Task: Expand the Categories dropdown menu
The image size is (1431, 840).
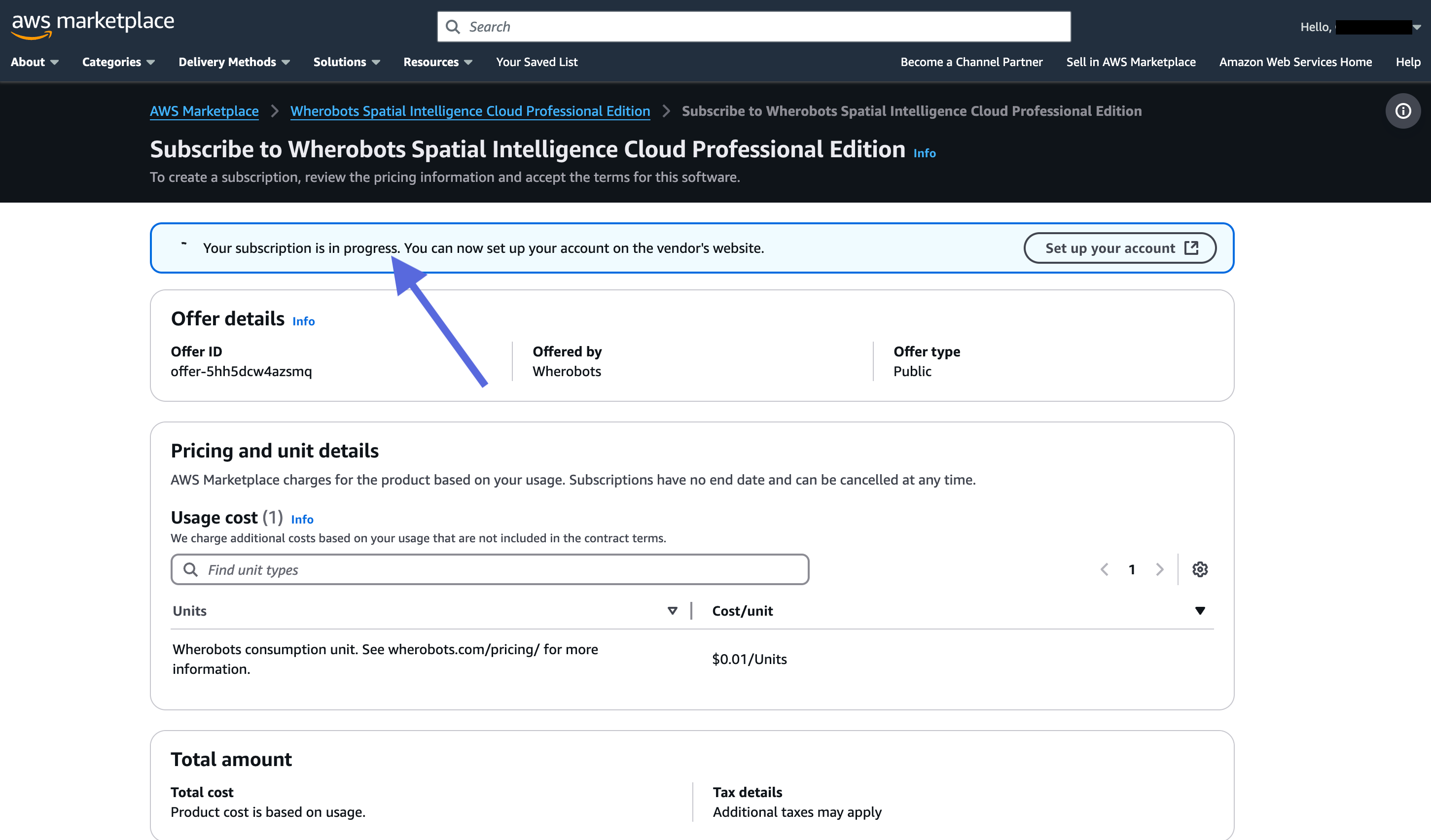Action: pos(118,62)
